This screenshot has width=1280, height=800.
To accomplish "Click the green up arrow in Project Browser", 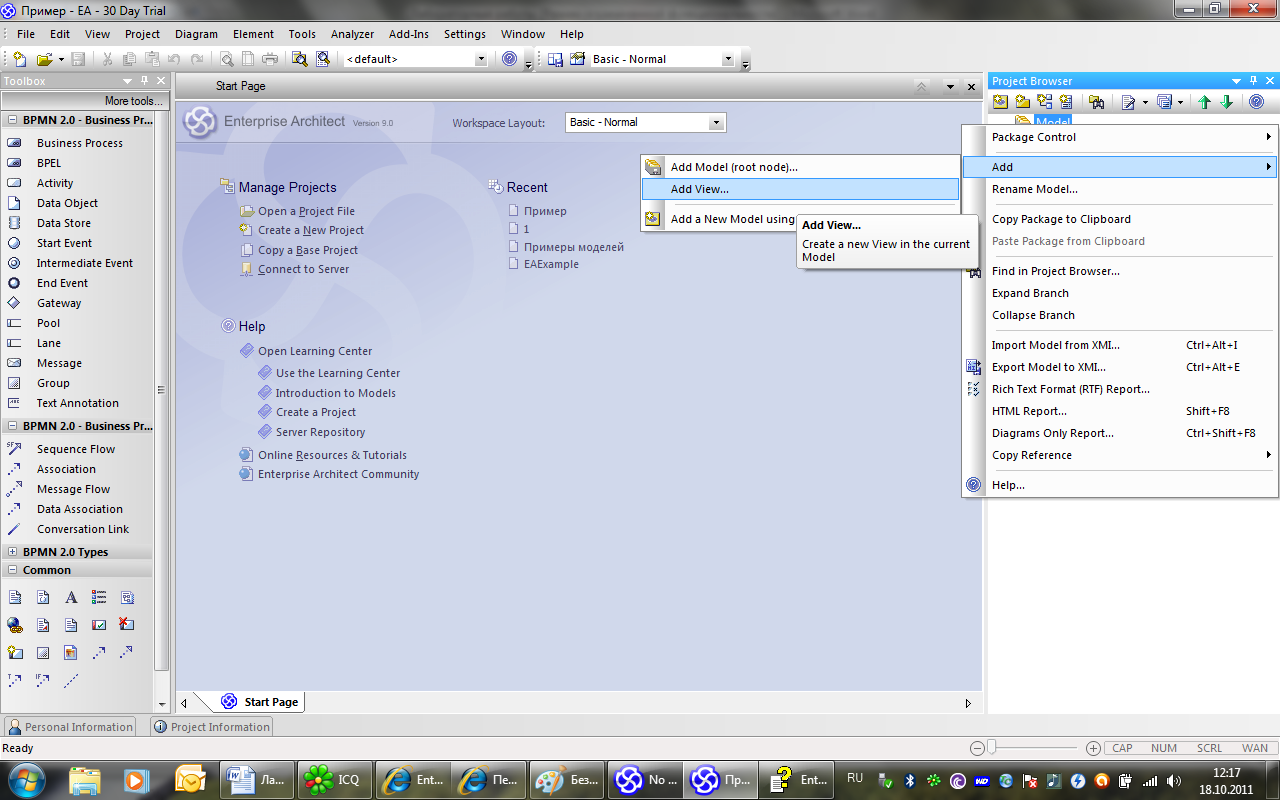I will (x=1204, y=102).
